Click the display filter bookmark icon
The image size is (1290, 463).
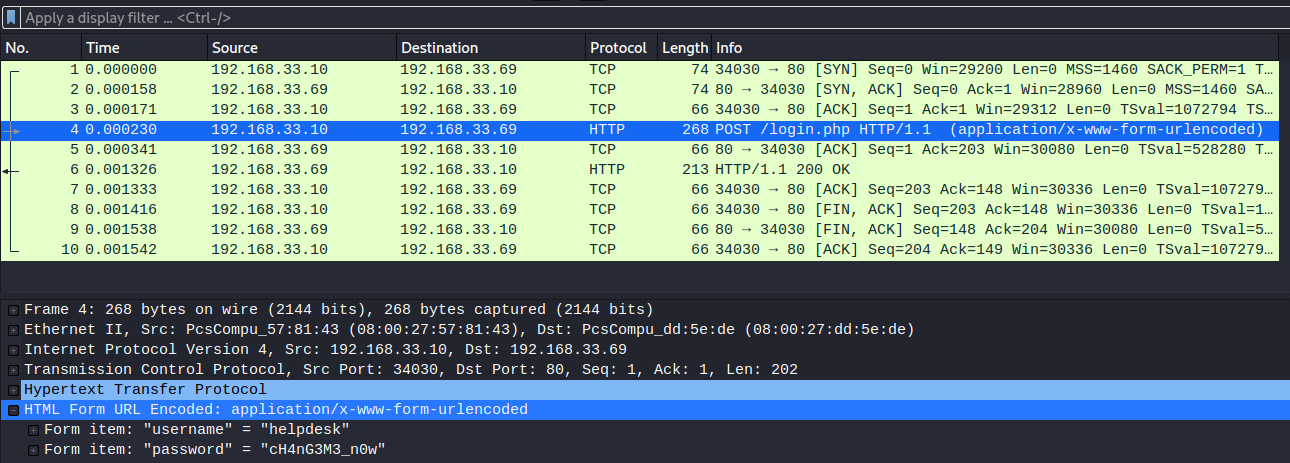(11, 18)
